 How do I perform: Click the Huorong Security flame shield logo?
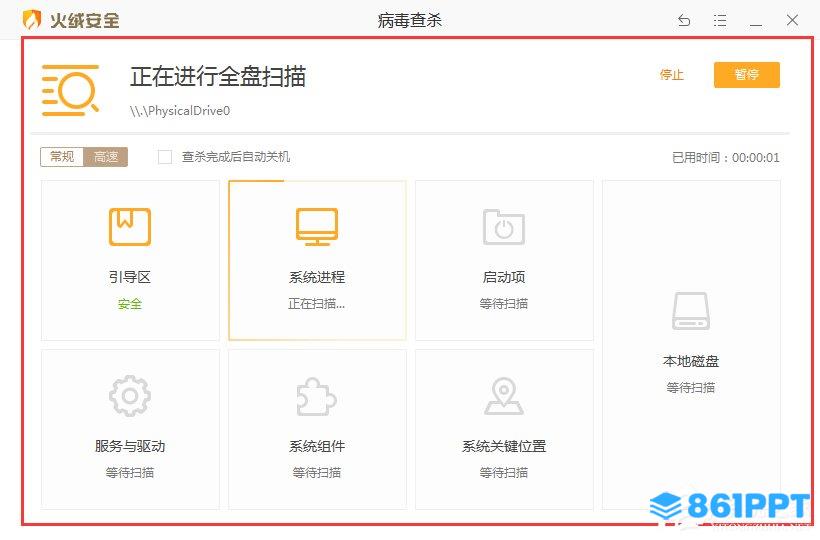[x=31, y=20]
